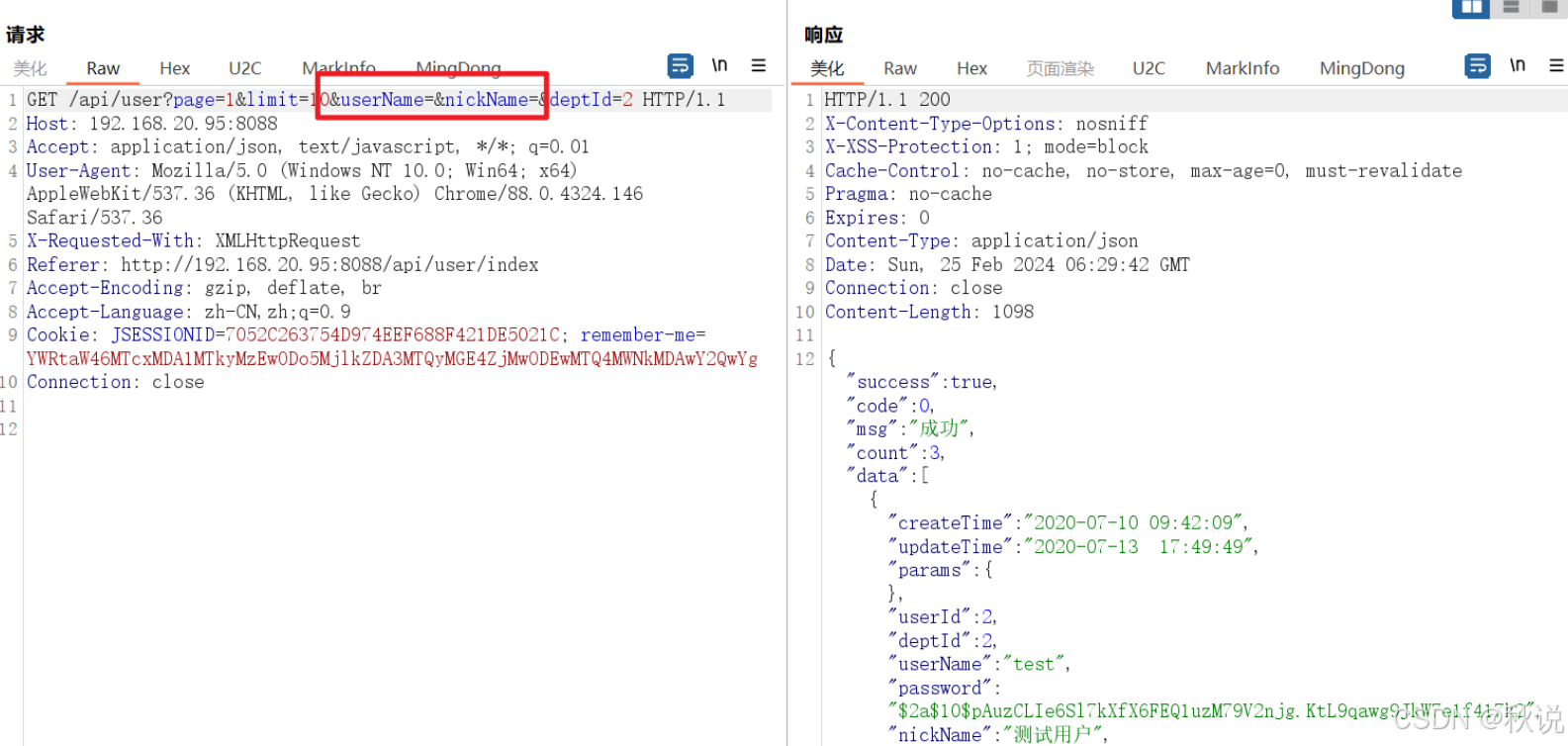1568x746 pixels.
Task: Click the GET /api/user request line
Action: pos(376,100)
